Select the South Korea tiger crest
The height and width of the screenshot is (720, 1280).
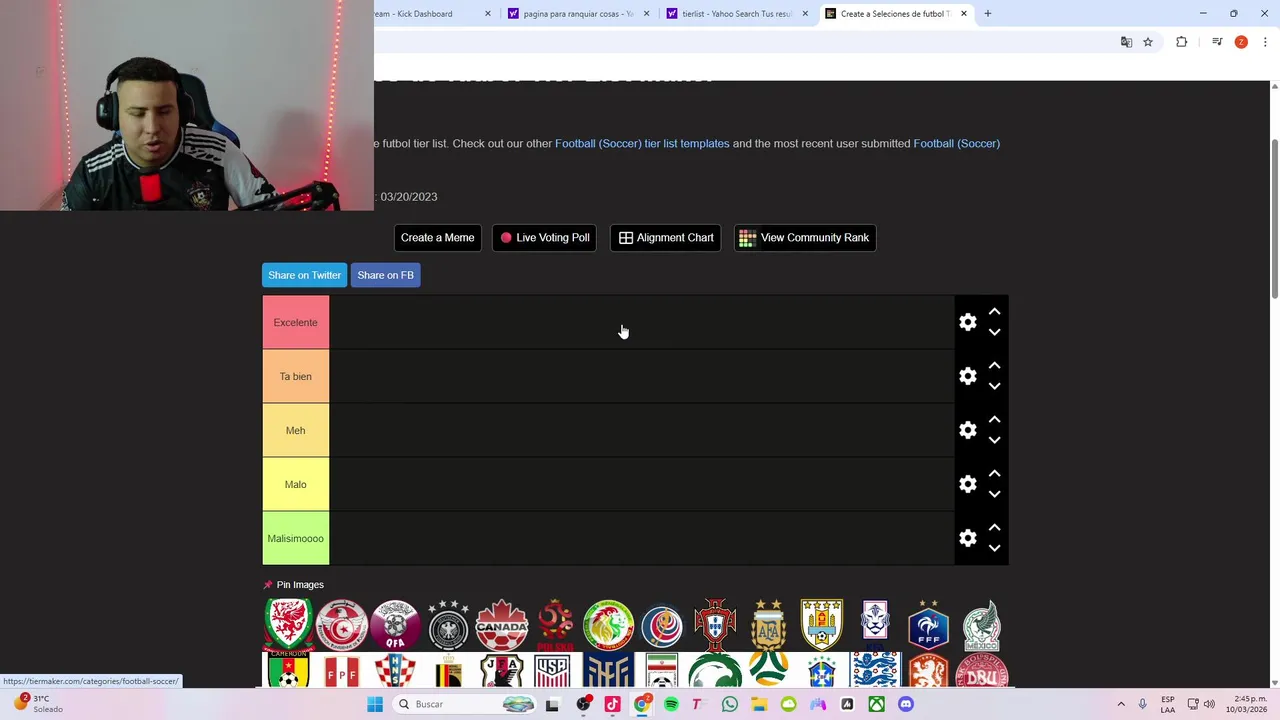click(x=875, y=625)
